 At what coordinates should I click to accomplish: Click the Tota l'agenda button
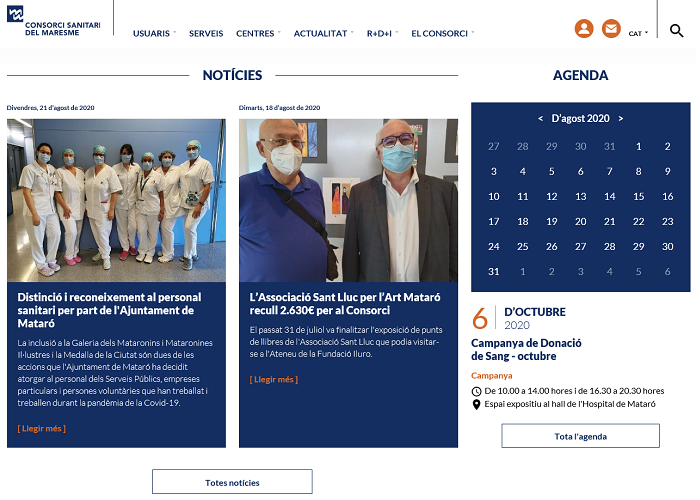(580, 436)
